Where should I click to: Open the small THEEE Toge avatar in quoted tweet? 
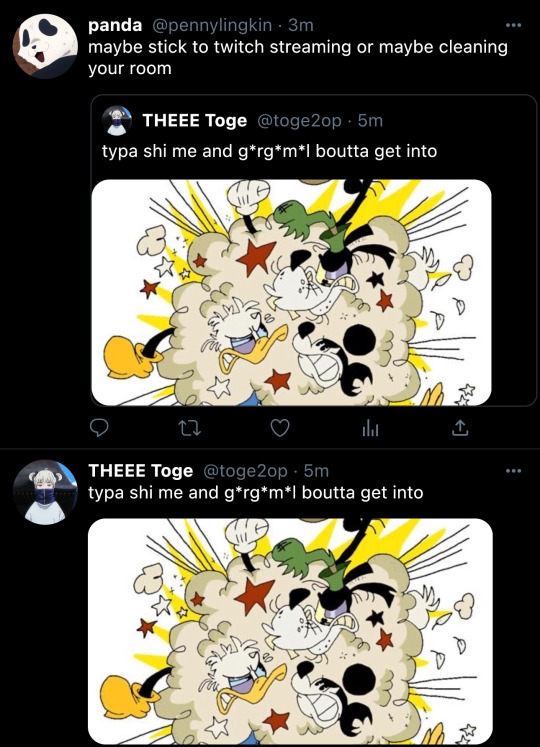tap(117, 121)
